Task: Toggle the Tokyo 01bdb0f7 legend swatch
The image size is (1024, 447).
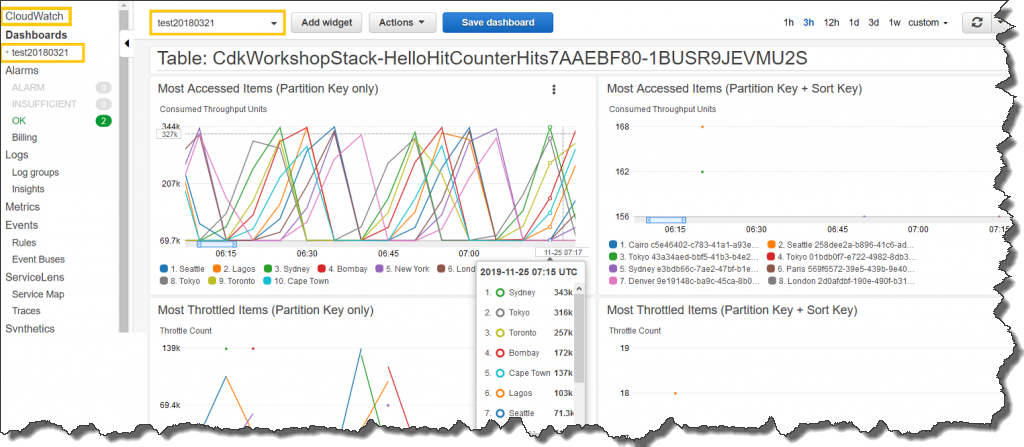Action: coord(772,257)
